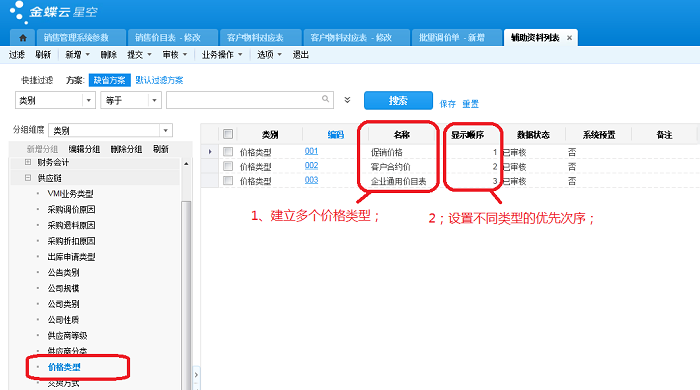700x390 pixels.
Task: Click 删除 in the toolbar
Action: 108,54
